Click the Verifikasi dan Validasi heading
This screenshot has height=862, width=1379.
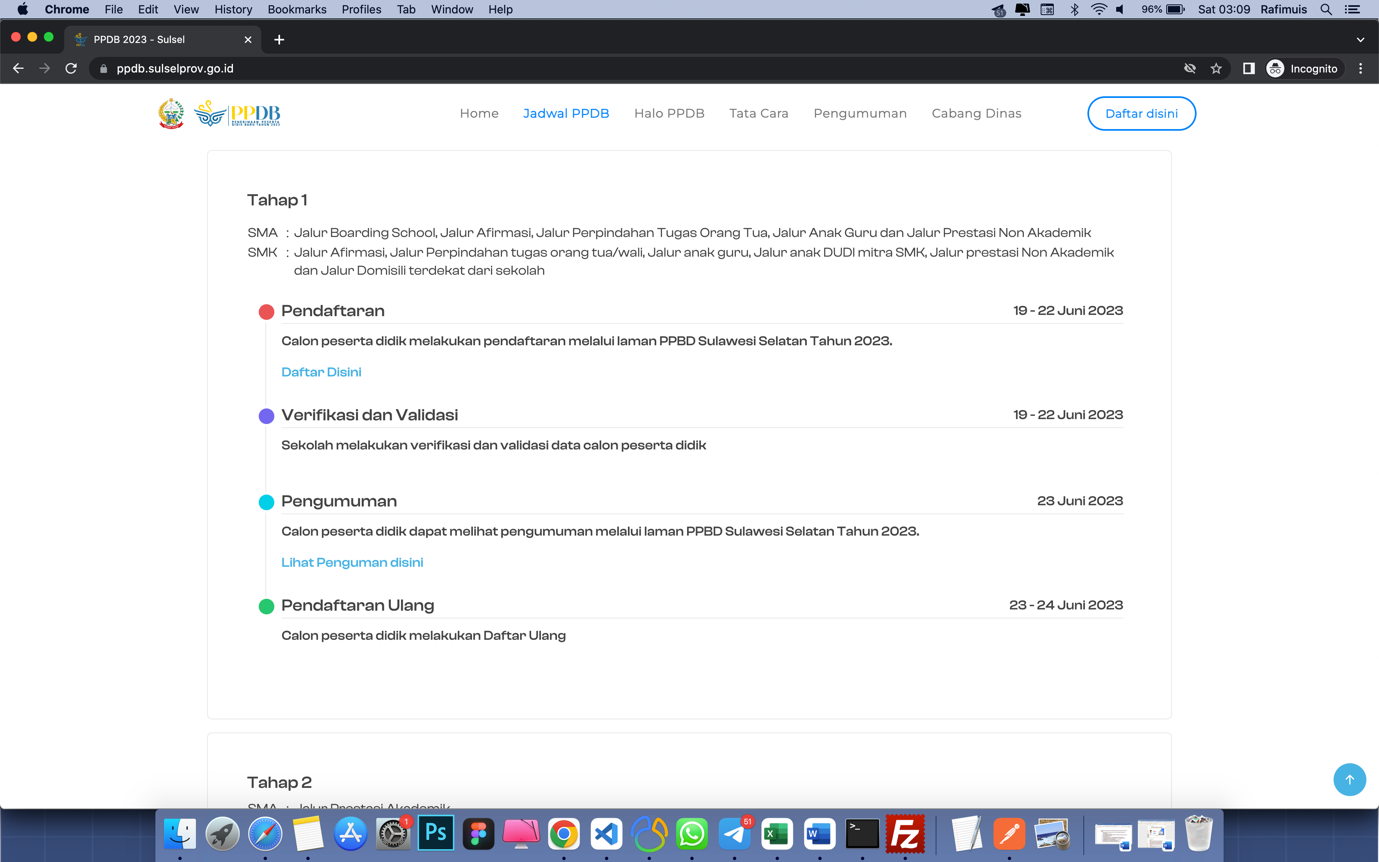(x=369, y=415)
